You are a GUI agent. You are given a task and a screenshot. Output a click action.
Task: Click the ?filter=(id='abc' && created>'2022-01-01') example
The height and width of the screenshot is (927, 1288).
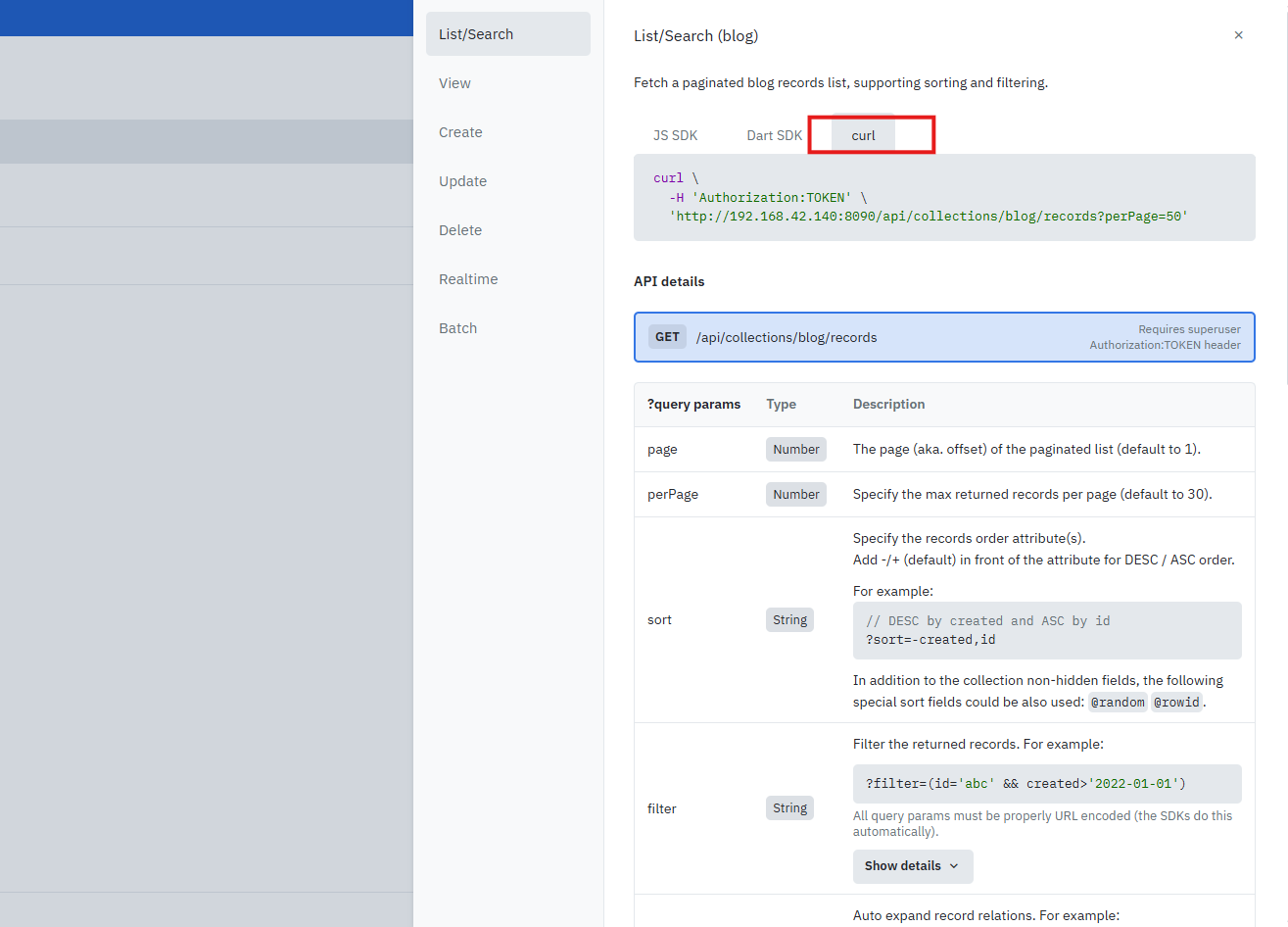coord(1026,784)
